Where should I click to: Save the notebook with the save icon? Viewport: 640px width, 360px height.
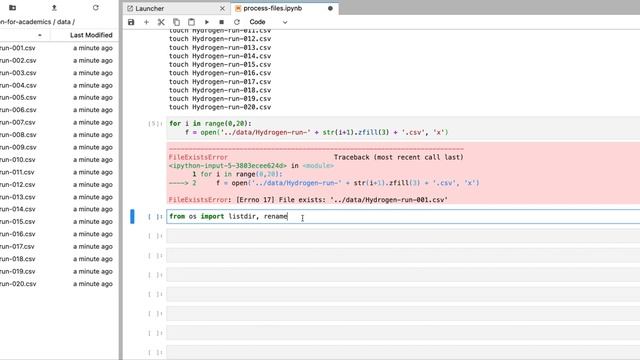(x=131, y=22)
